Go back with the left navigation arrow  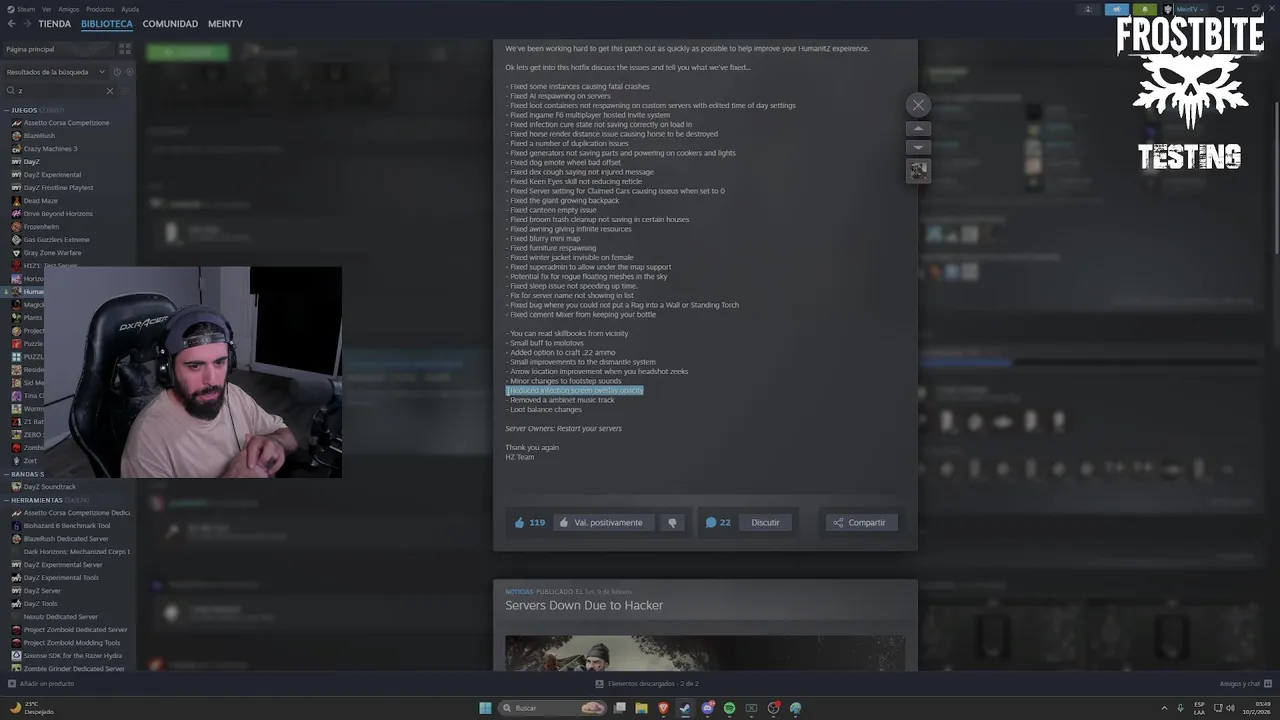[12, 24]
